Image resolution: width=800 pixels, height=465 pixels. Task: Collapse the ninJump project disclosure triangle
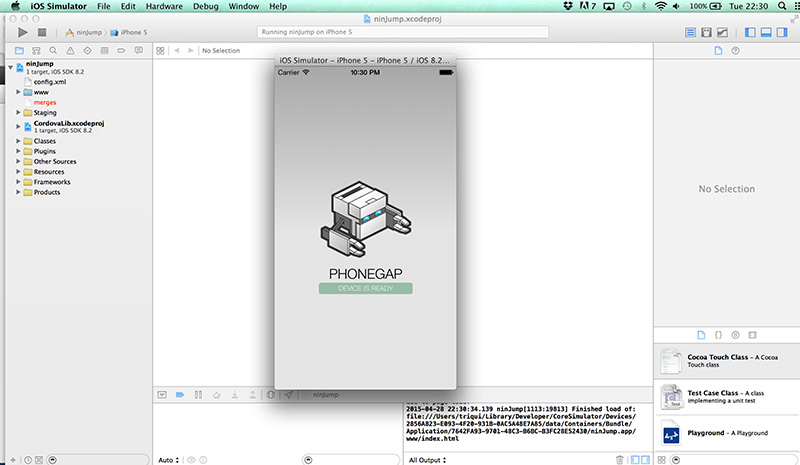(11, 67)
